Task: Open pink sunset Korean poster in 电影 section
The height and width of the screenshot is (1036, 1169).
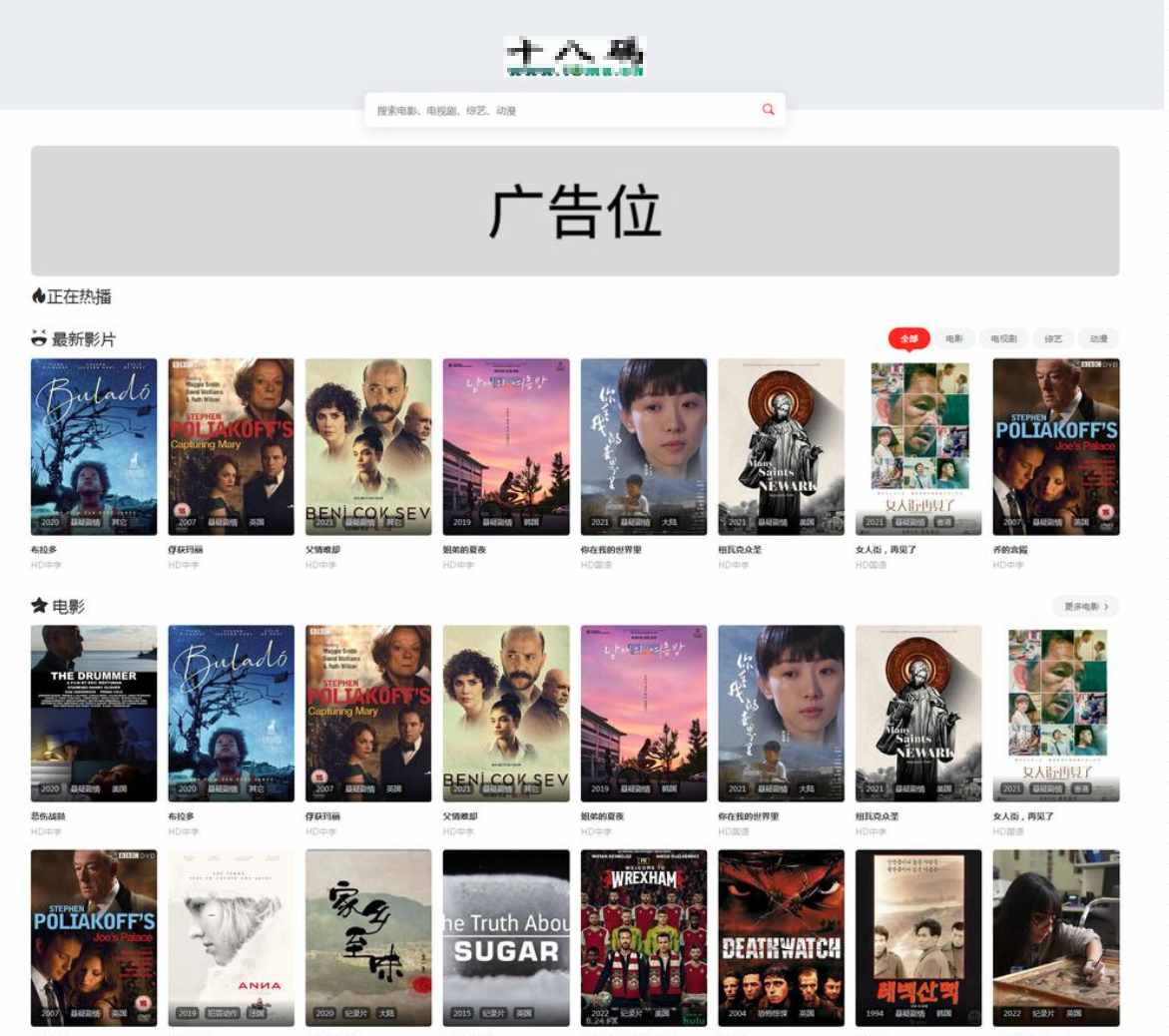Action: point(643,714)
